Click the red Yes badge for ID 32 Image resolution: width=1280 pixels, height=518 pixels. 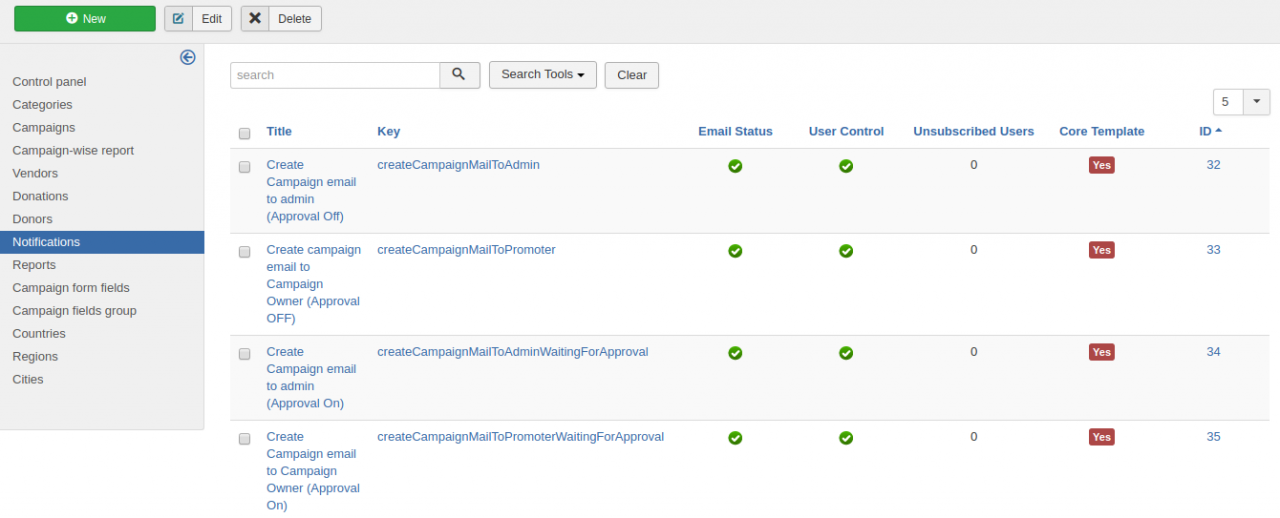[1101, 165]
